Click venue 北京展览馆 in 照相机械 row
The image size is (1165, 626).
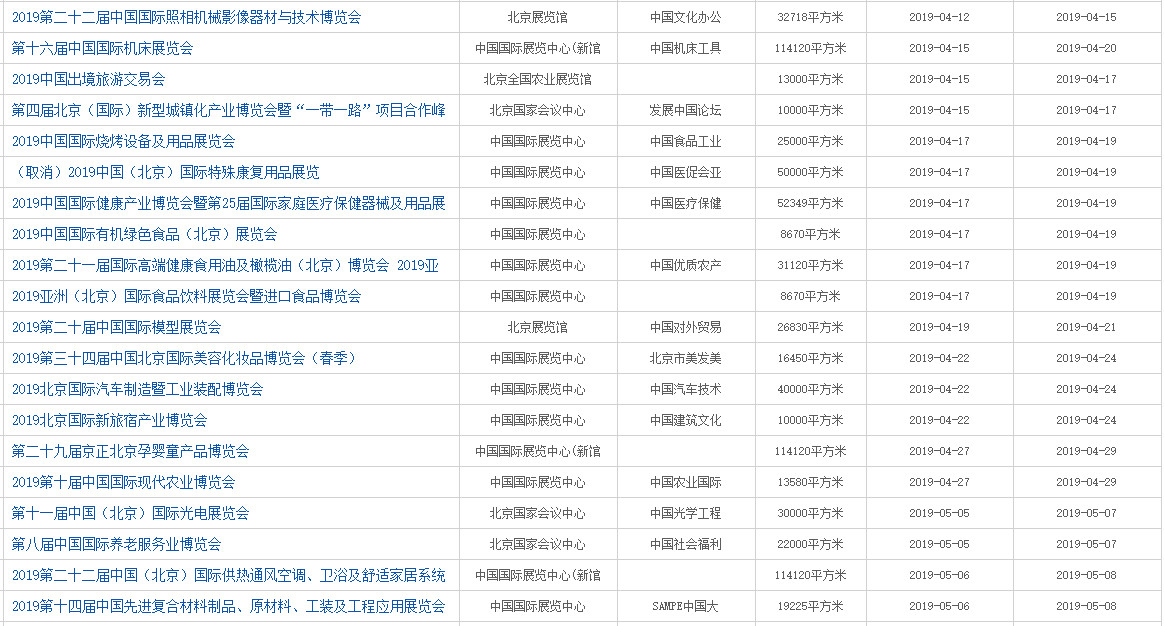coord(537,17)
